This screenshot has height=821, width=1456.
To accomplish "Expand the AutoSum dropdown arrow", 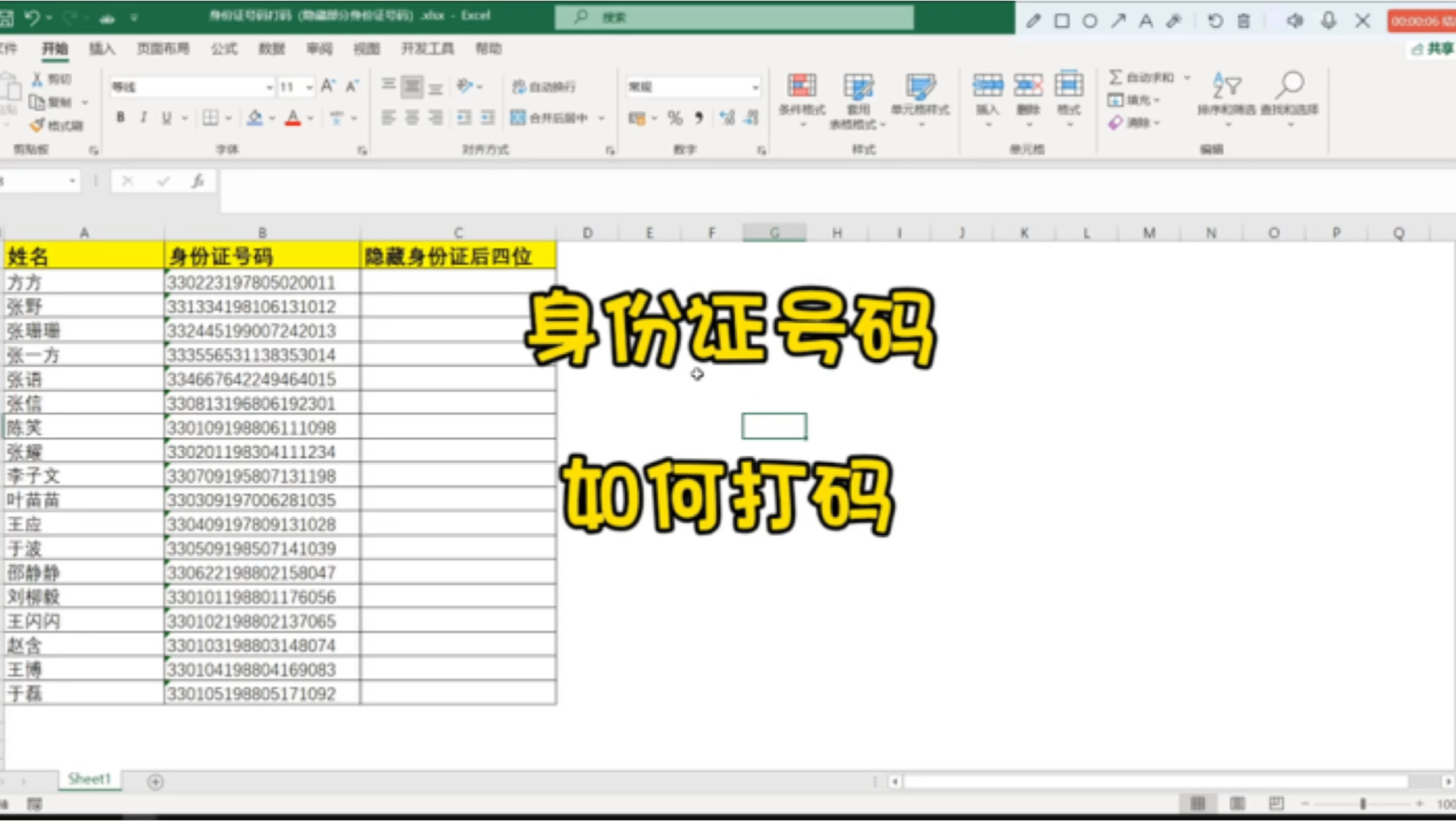I will point(1186,77).
